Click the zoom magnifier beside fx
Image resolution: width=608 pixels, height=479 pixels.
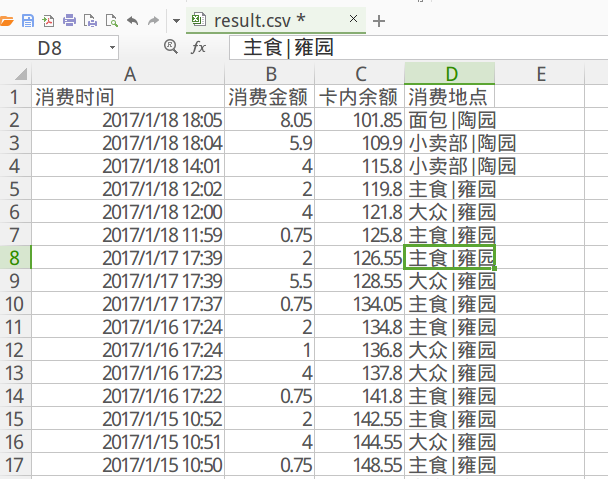pos(170,47)
